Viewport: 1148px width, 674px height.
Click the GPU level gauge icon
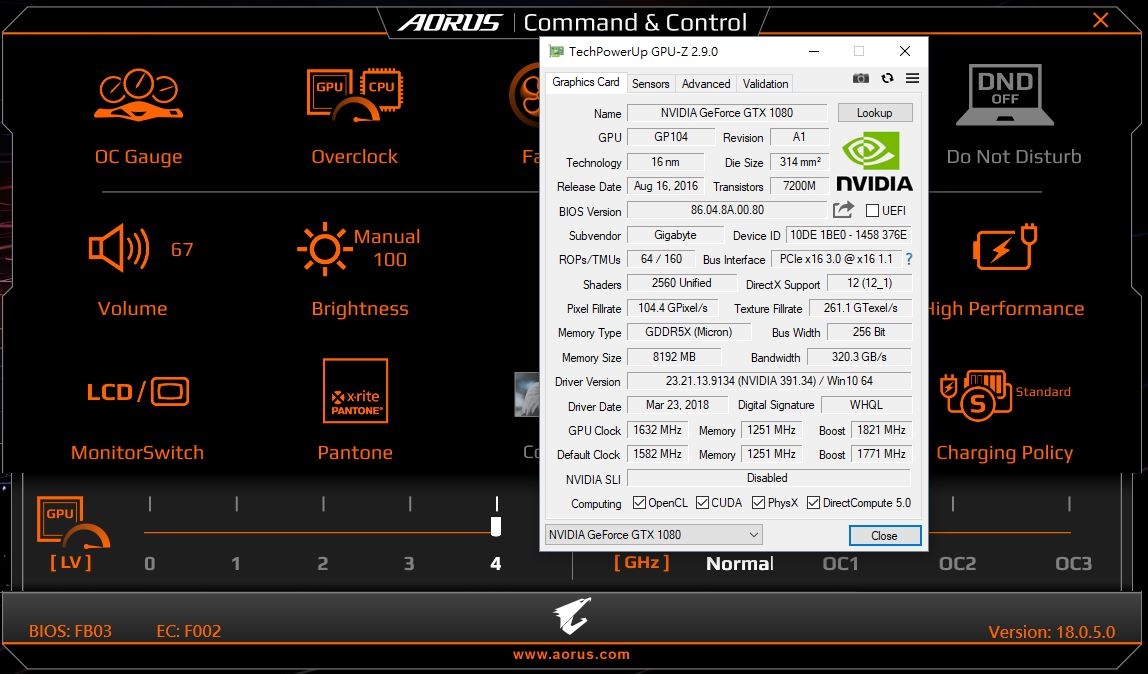[72, 523]
